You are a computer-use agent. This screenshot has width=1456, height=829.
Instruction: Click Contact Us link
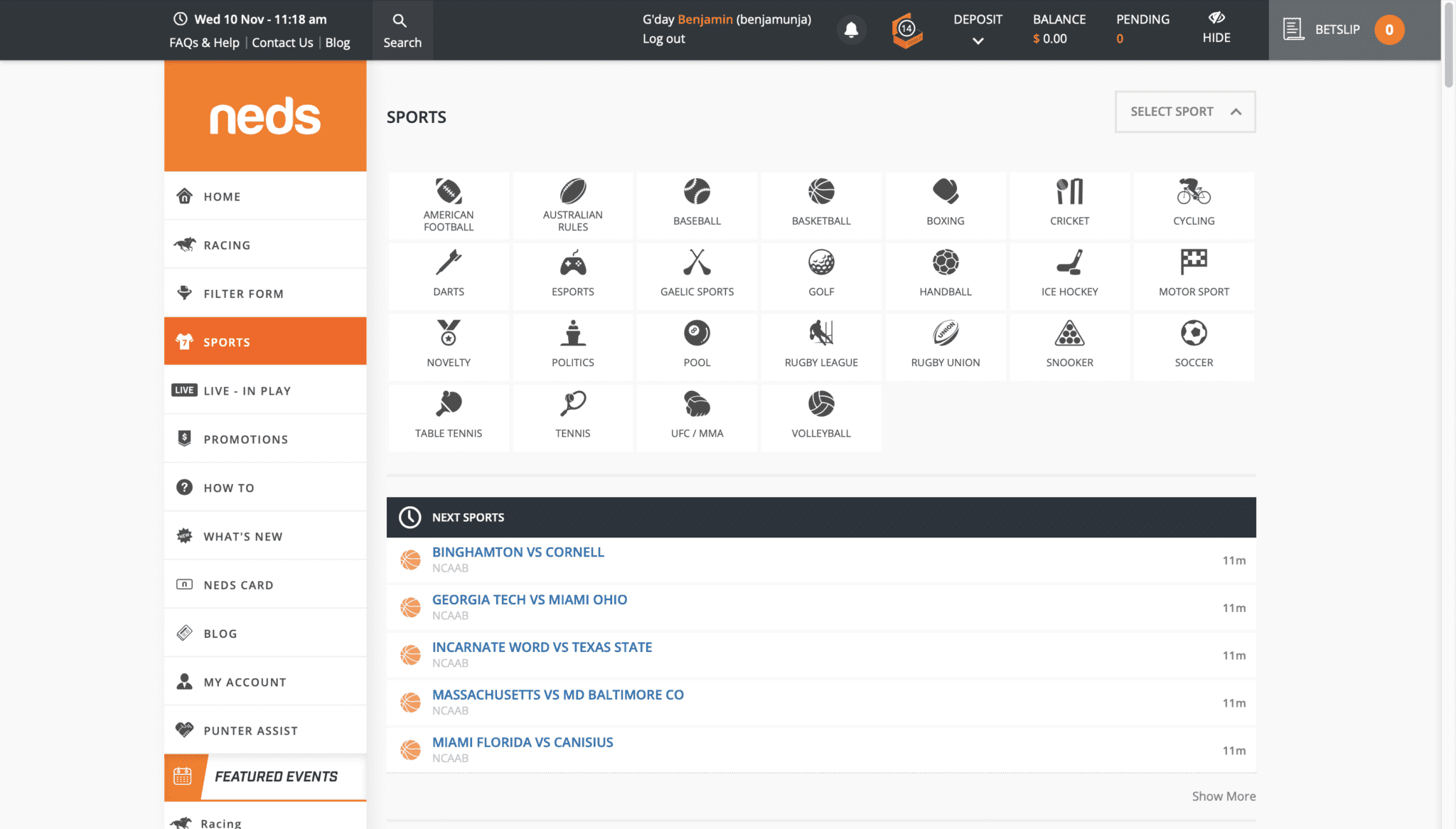click(x=282, y=43)
